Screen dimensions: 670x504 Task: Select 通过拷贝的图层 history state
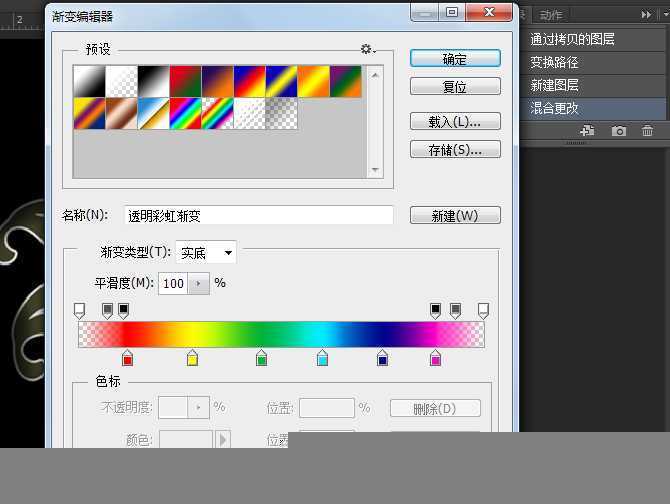click(593, 39)
